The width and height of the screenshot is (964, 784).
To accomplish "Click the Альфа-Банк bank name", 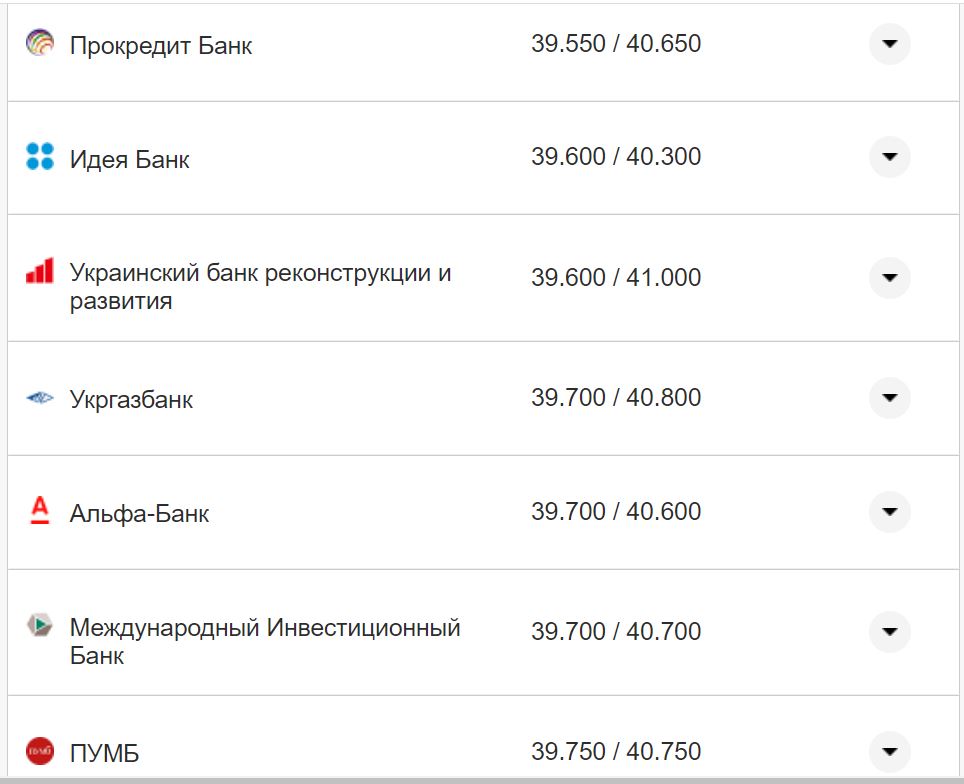I will (140, 512).
